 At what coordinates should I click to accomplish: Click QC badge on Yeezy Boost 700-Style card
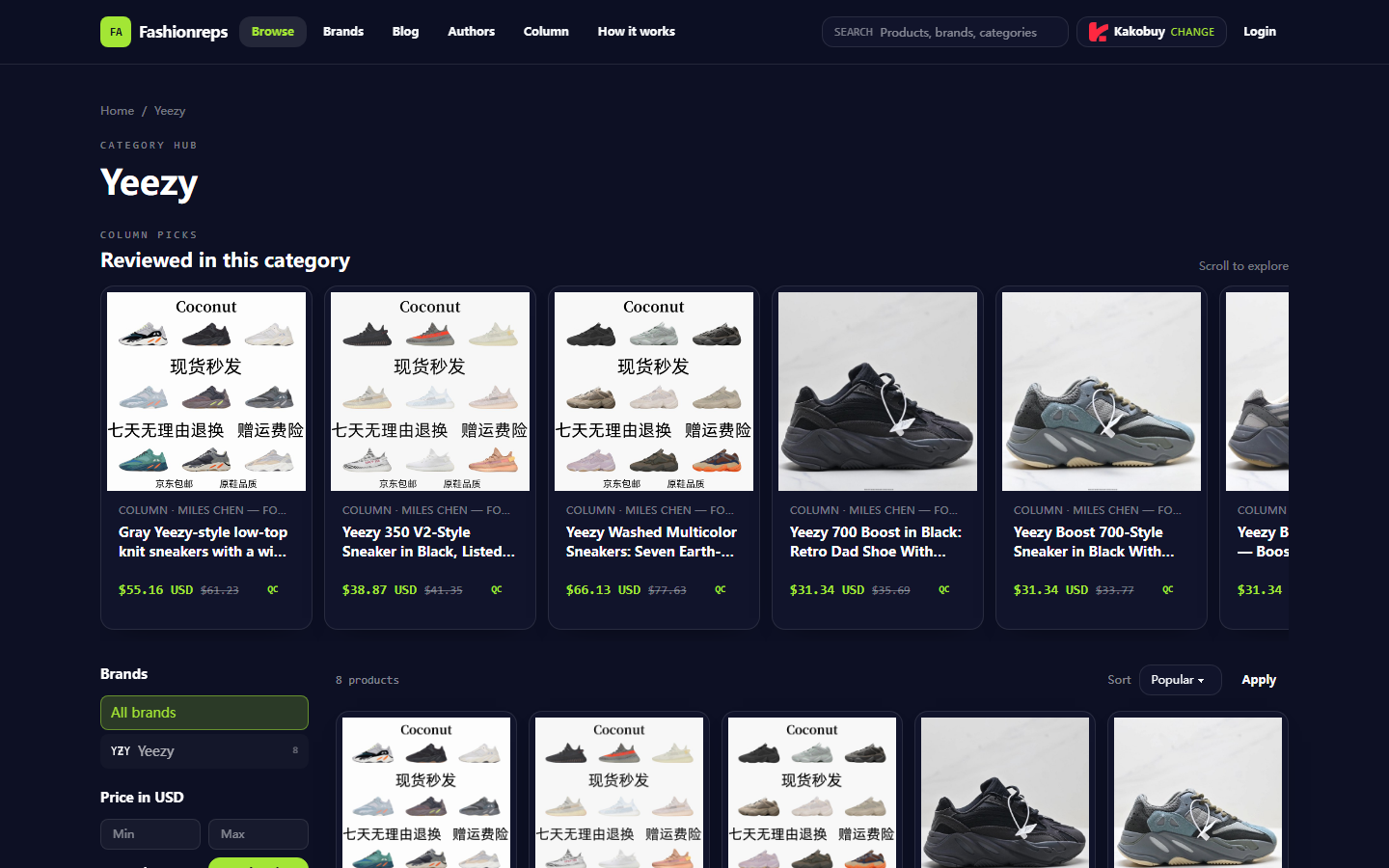[1168, 589]
